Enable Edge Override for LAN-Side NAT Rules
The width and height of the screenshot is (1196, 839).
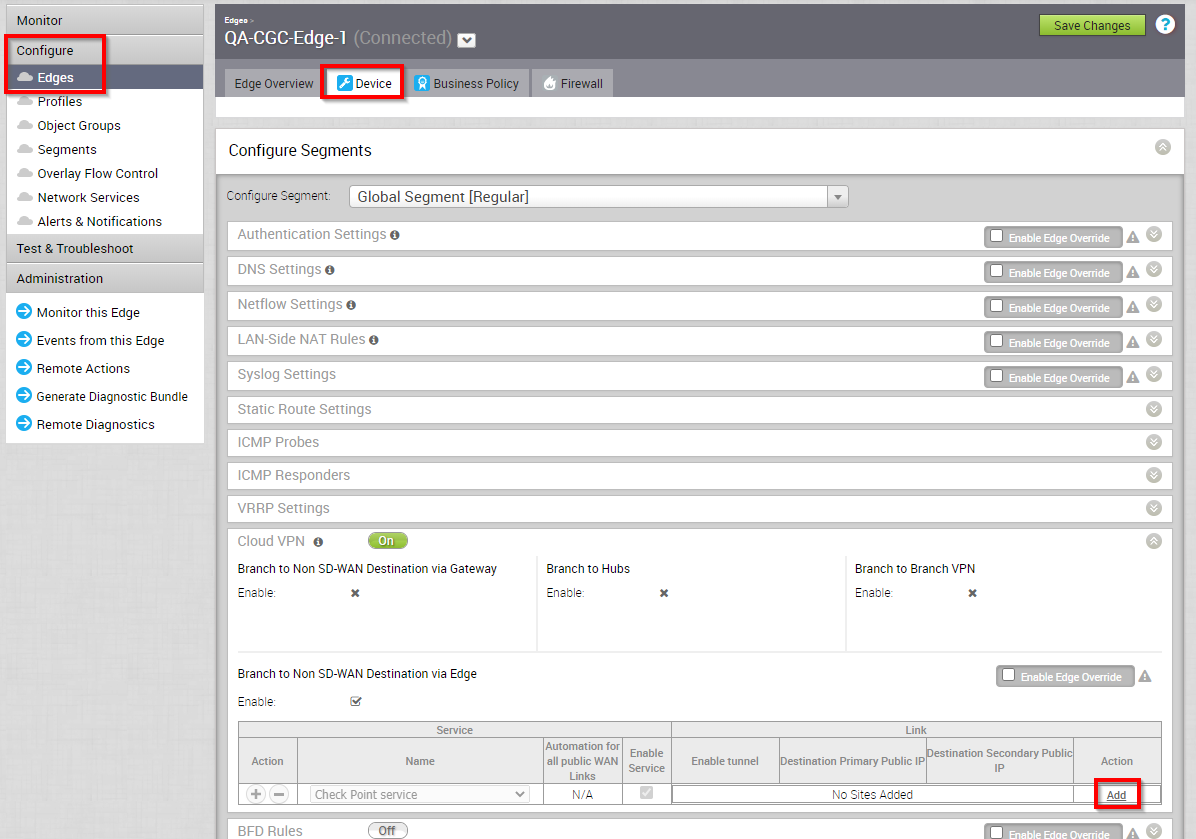coord(996,342)
